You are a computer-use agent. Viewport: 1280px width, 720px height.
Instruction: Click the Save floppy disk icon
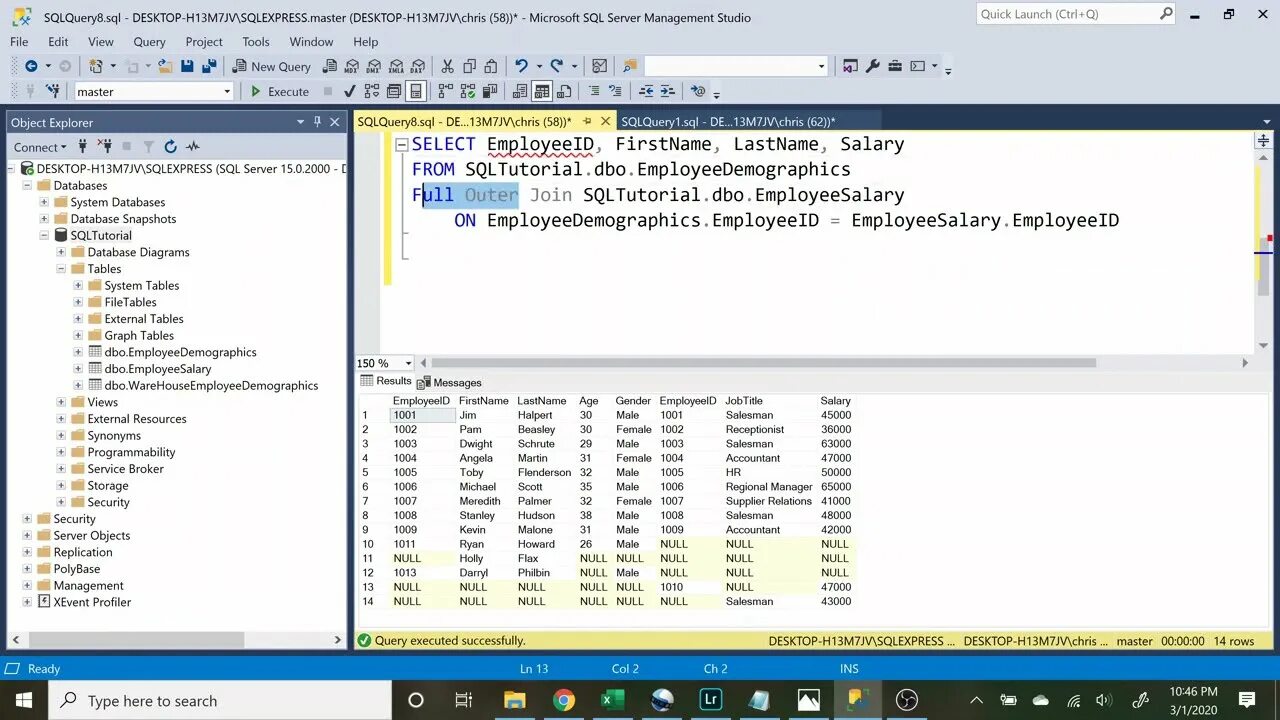tap(187, 66)
